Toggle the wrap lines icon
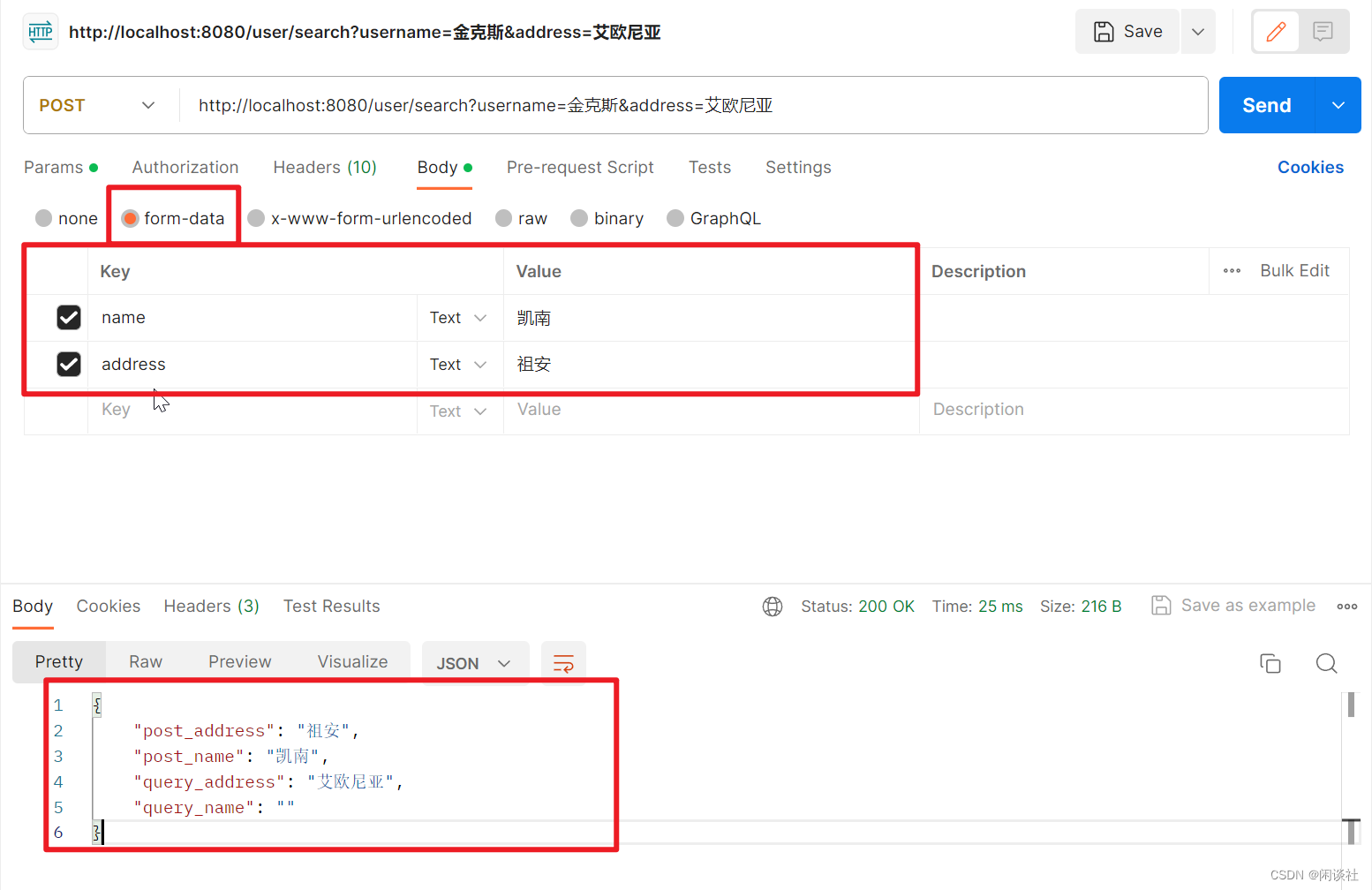Screen dimensions: 1372x890 coord(563,663)
